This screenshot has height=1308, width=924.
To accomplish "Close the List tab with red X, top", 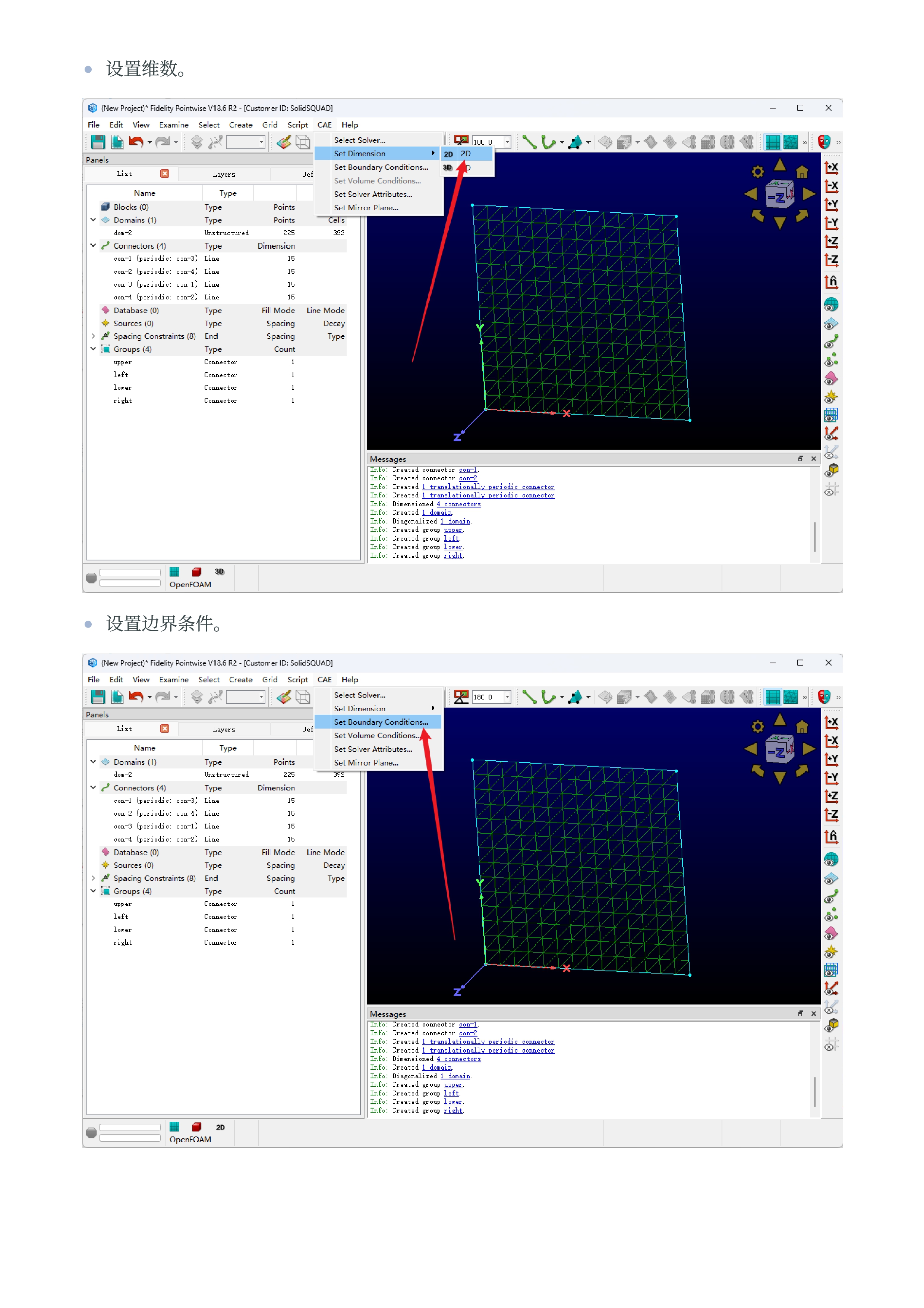I will (x=164, y=174).
